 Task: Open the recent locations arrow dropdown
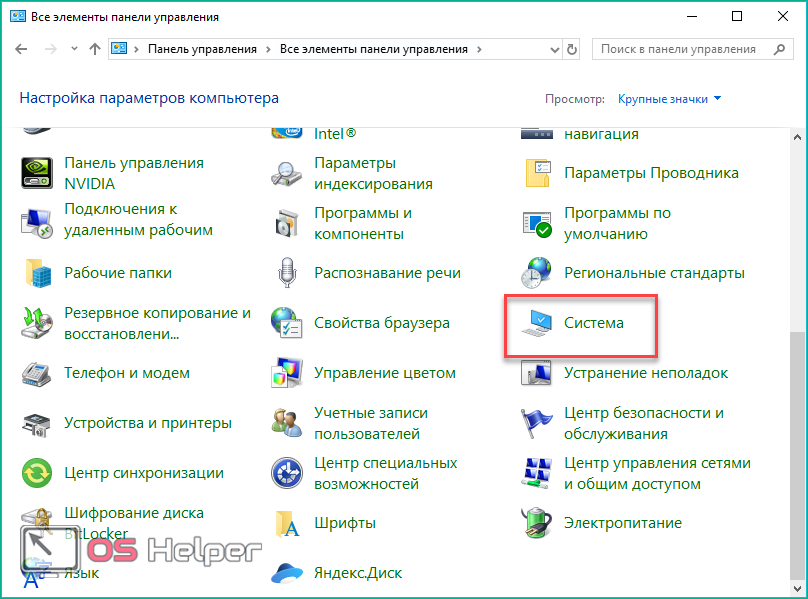point(74,49)
